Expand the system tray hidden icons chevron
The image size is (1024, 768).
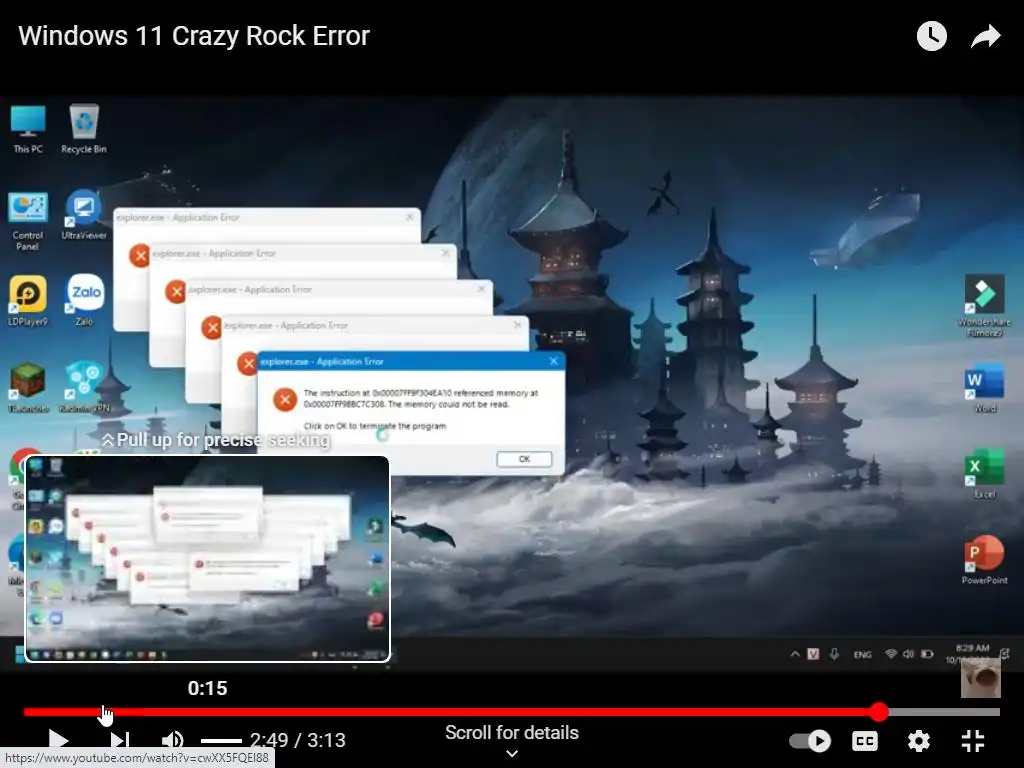795,654
